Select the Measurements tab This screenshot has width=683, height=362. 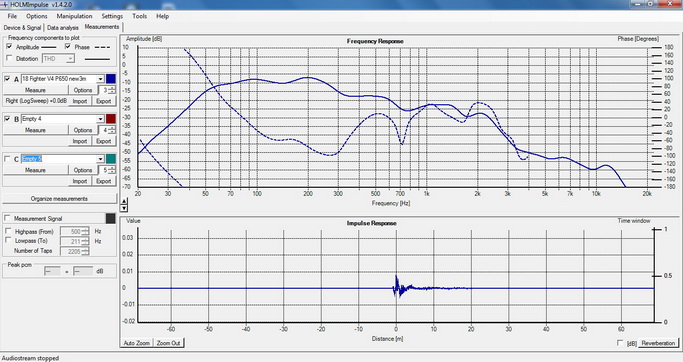101,27
